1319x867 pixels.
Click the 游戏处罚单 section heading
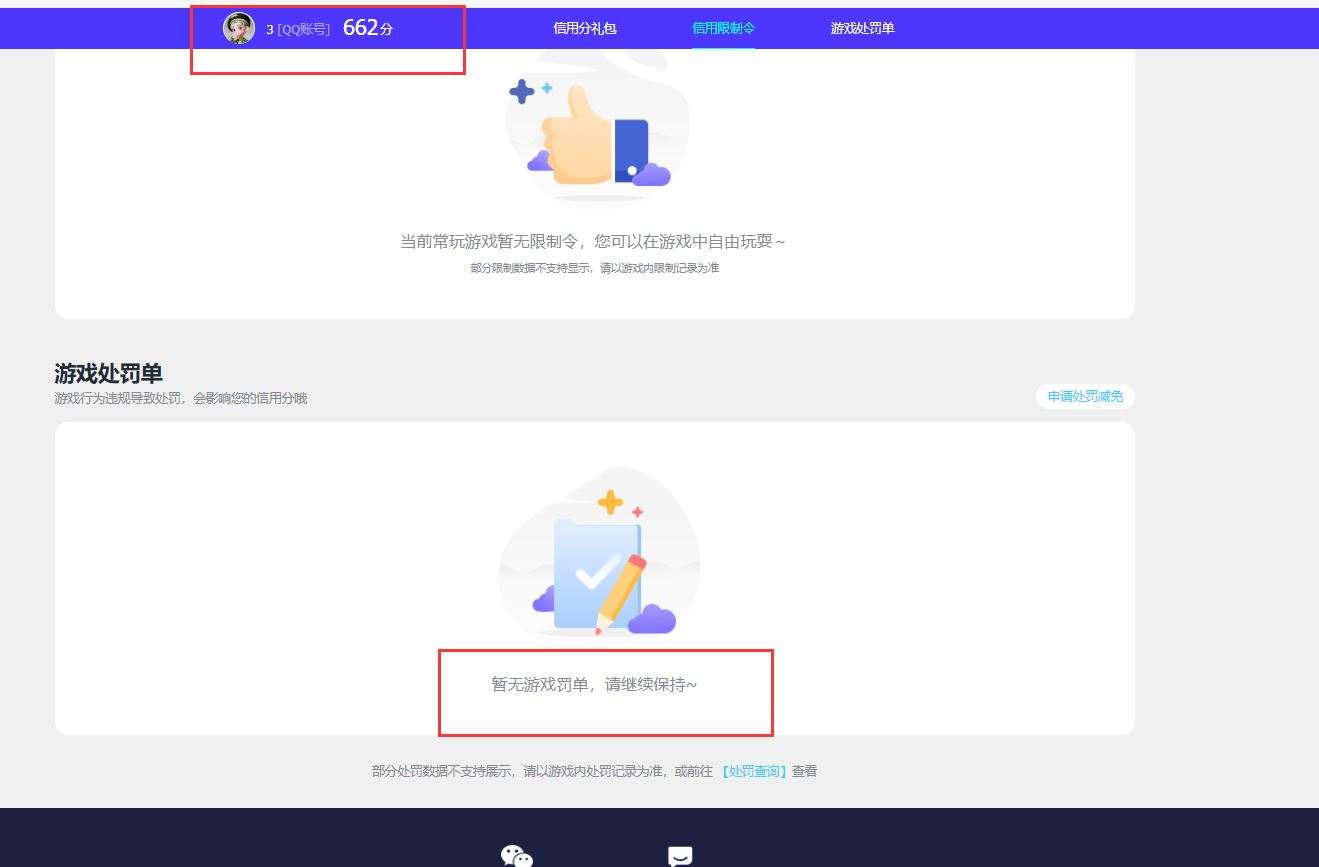coord(108,373)
